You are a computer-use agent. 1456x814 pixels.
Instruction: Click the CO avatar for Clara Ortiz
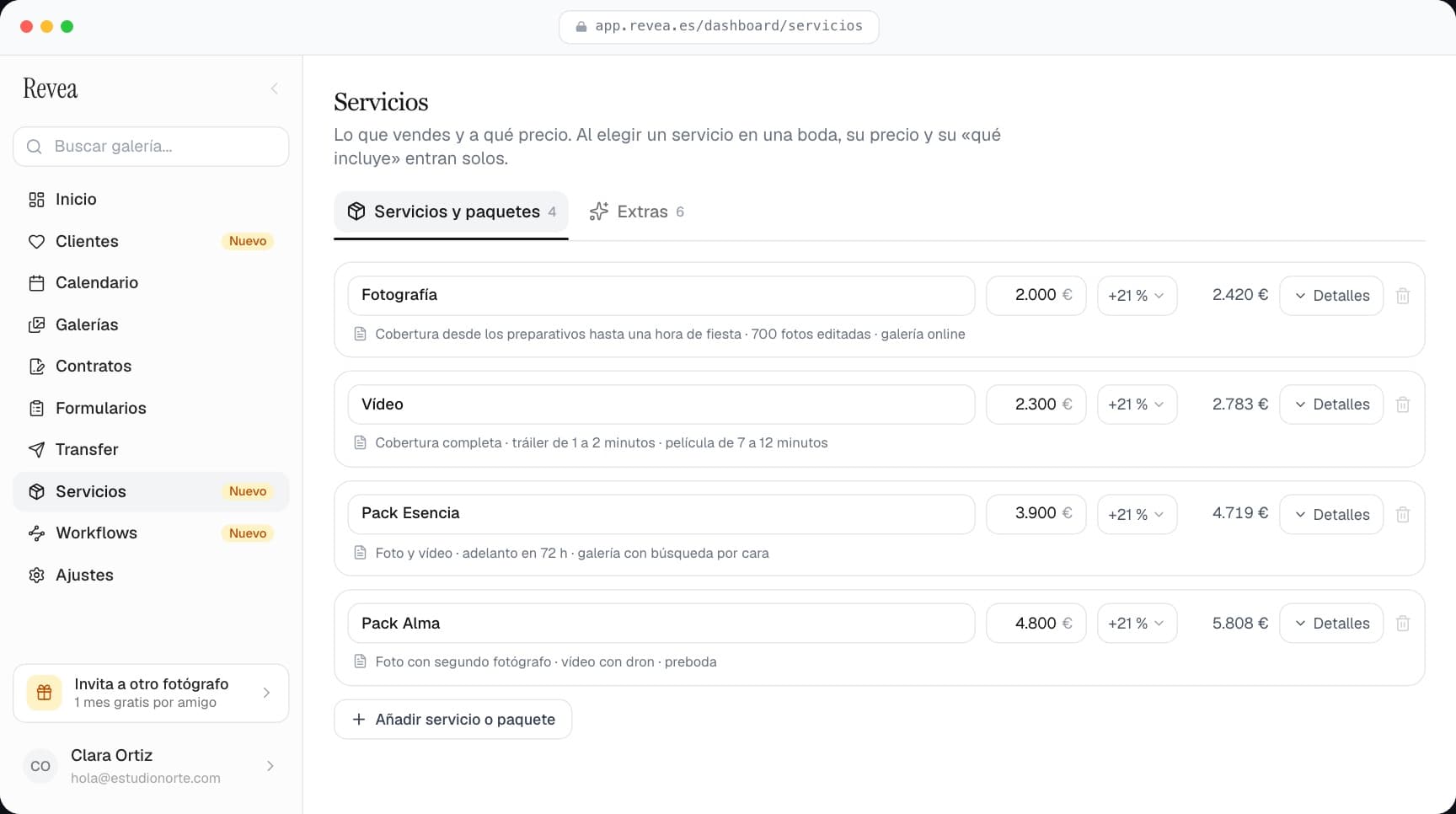40,766
